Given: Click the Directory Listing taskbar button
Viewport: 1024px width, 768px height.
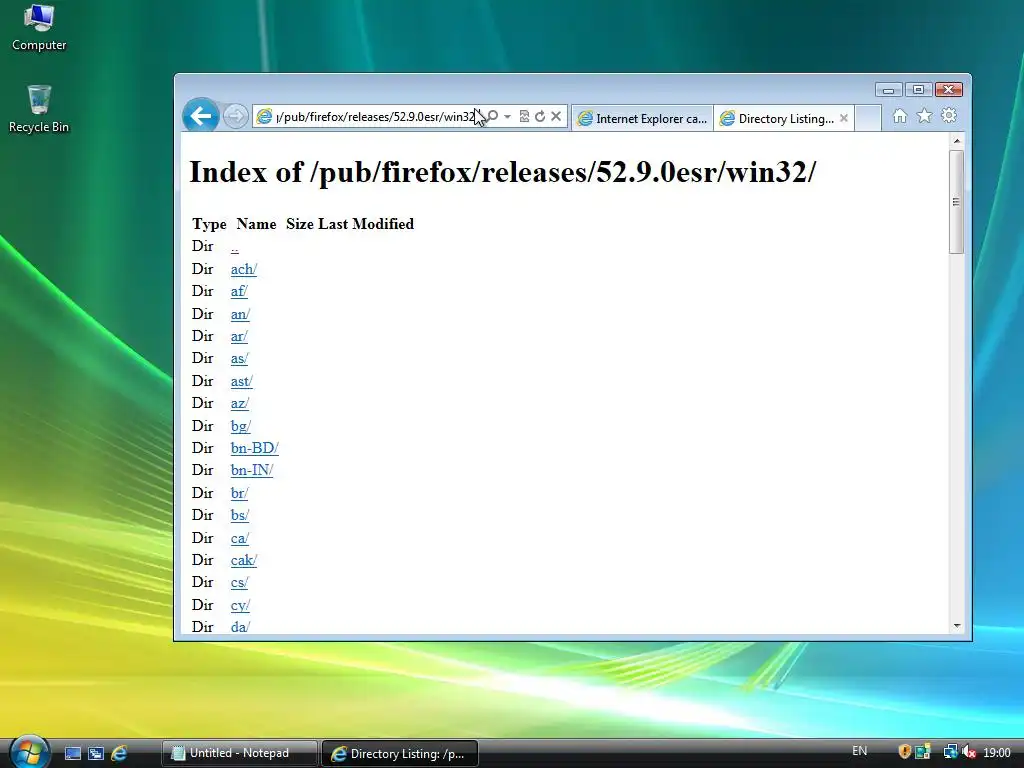Looking at the screenshot, I should [400, 753].
